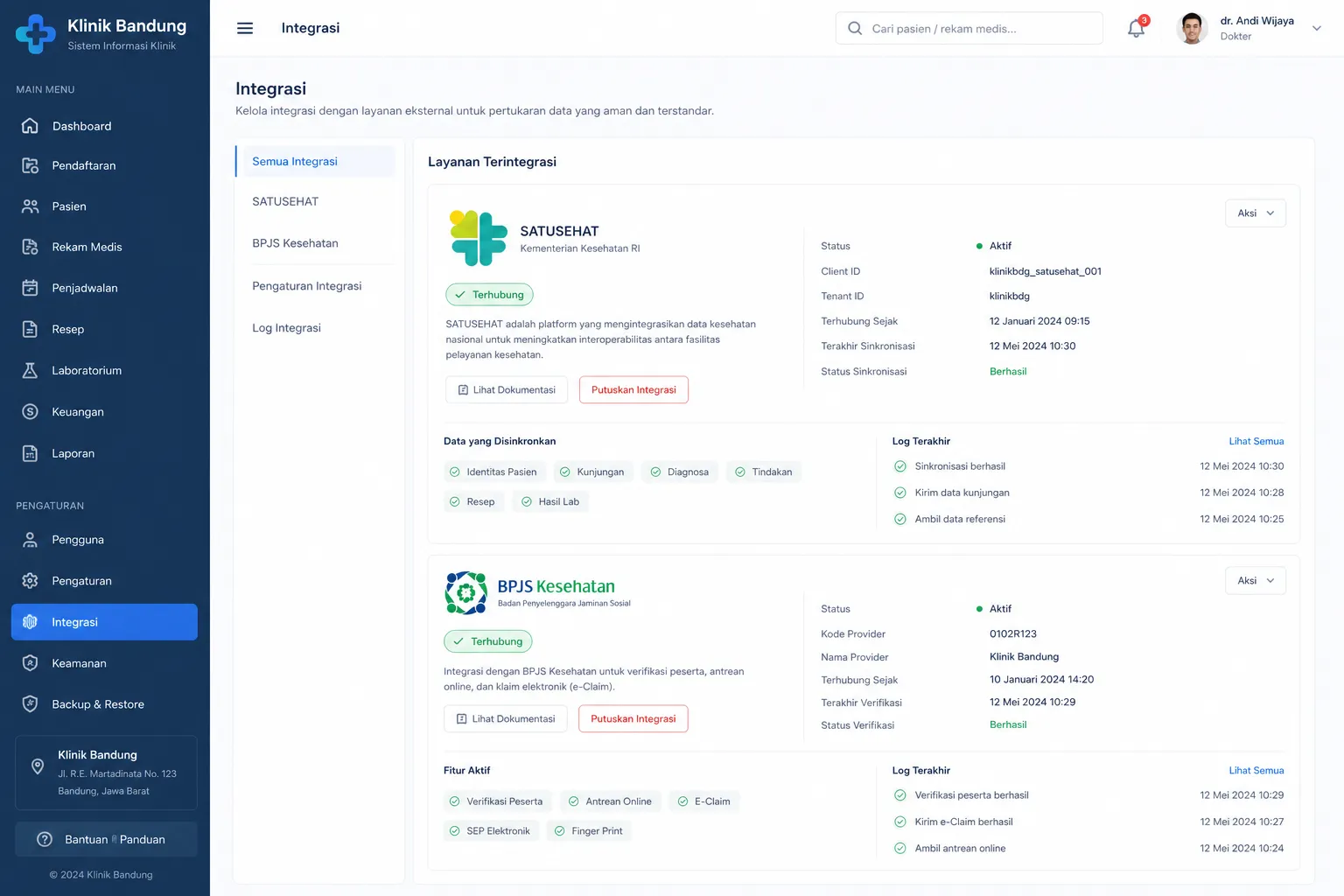Click the Bantuan & Panduan button

pos(106,839)
